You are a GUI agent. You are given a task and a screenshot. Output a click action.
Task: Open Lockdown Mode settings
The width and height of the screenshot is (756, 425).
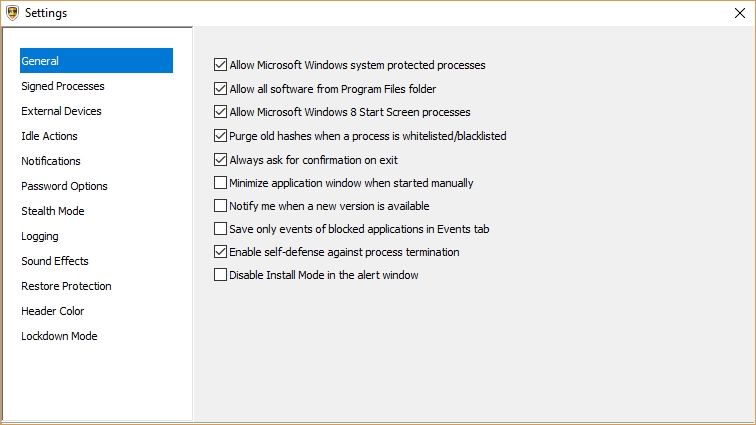coord(59,336)
